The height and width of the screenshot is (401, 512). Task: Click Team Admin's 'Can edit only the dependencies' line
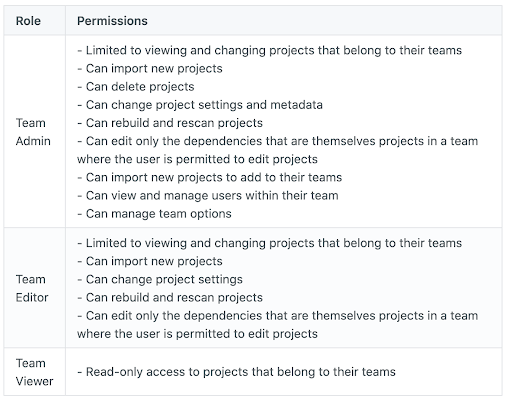[278, 150]
